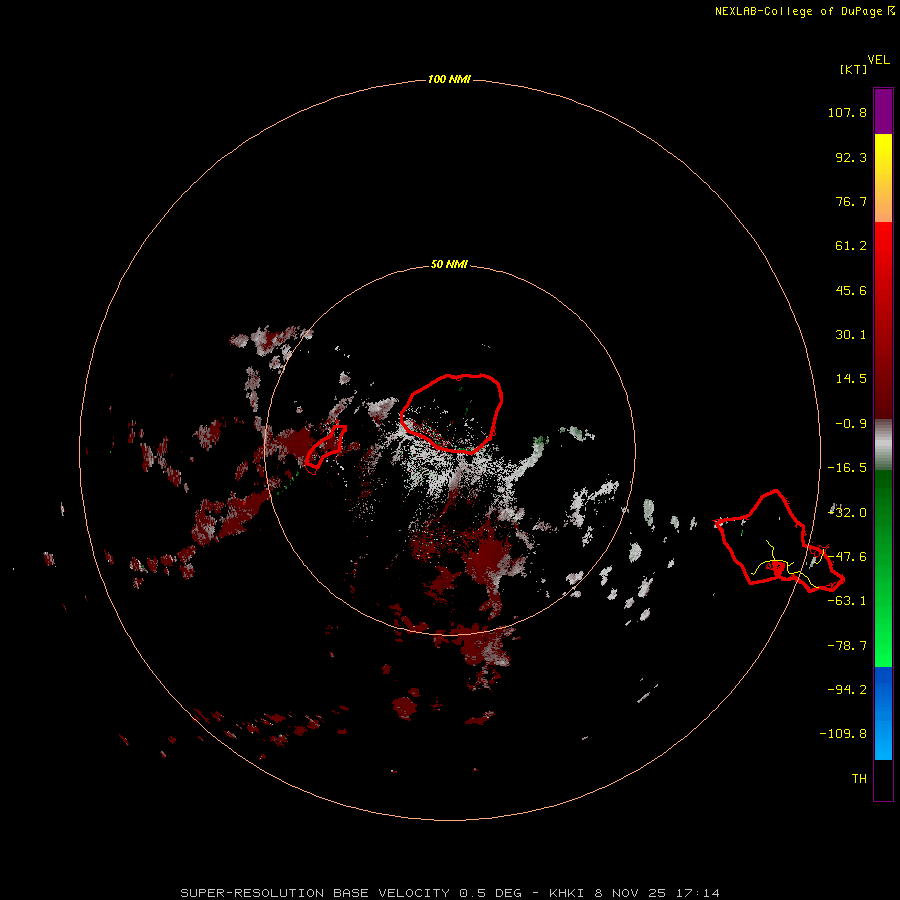Click the small red outlined island at left
This screenshot has height=900, width=900.
(x=325, y=449)
